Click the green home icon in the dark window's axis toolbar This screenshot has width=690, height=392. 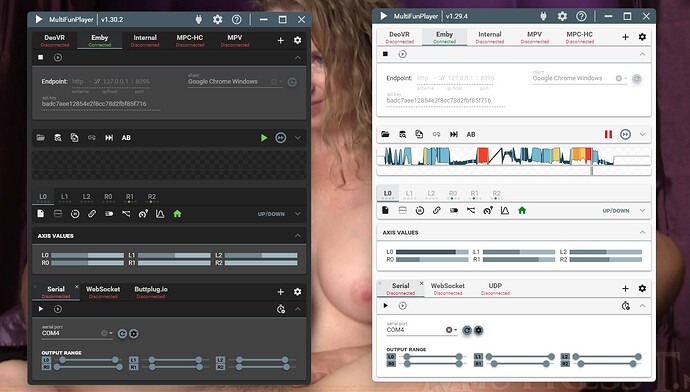(x=177, y=214)
